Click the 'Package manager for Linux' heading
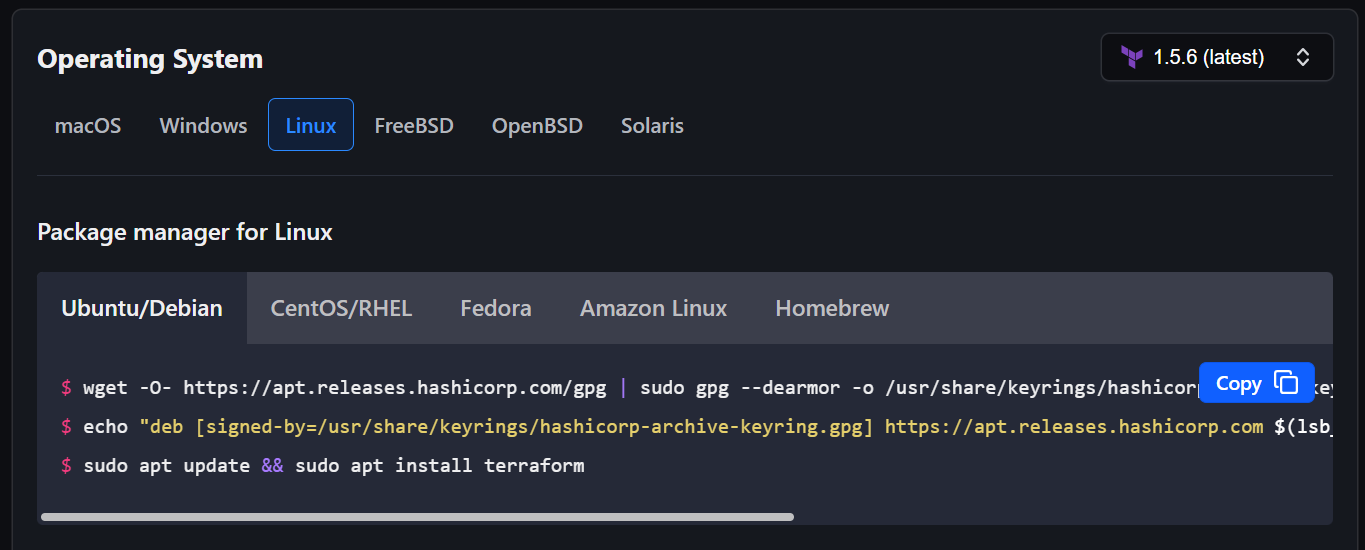This screenshot has width=1365, height=550. coord(185,232)
